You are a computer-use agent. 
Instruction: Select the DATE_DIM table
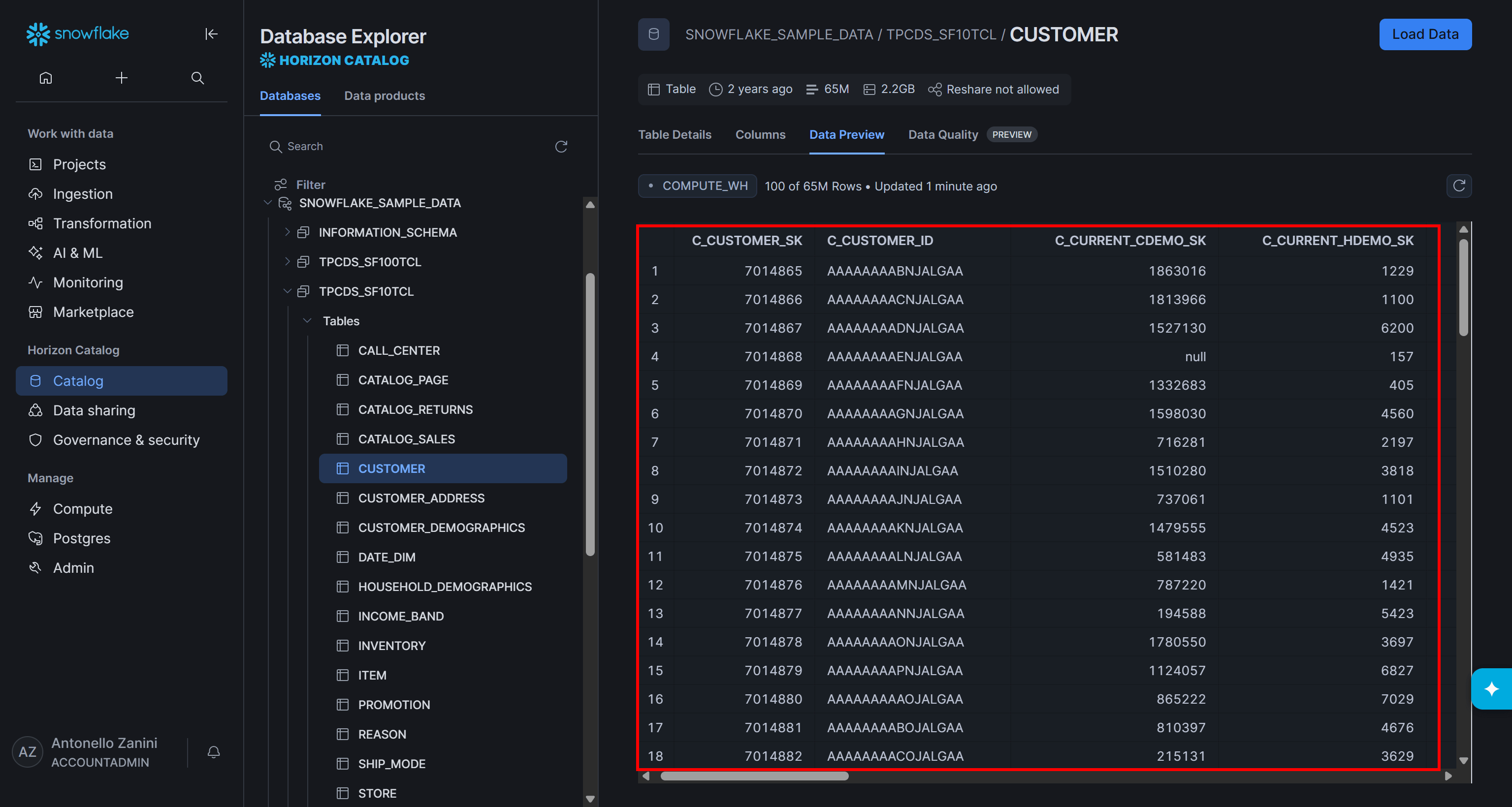coord(443,557)
